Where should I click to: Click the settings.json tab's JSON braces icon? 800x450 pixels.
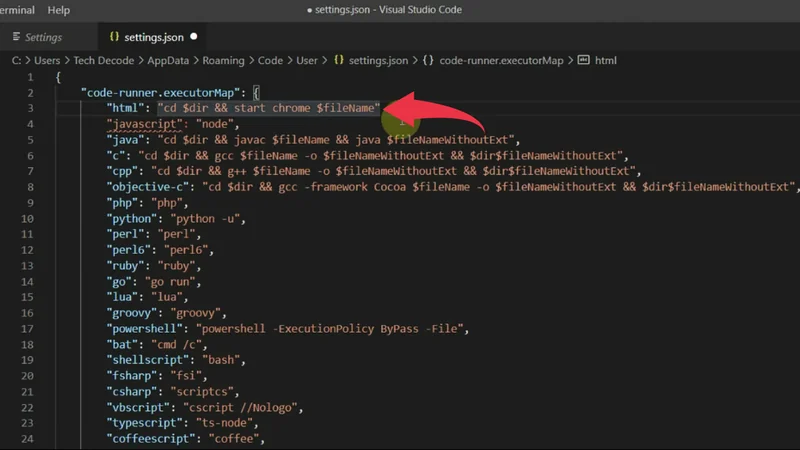coord(113,37)
